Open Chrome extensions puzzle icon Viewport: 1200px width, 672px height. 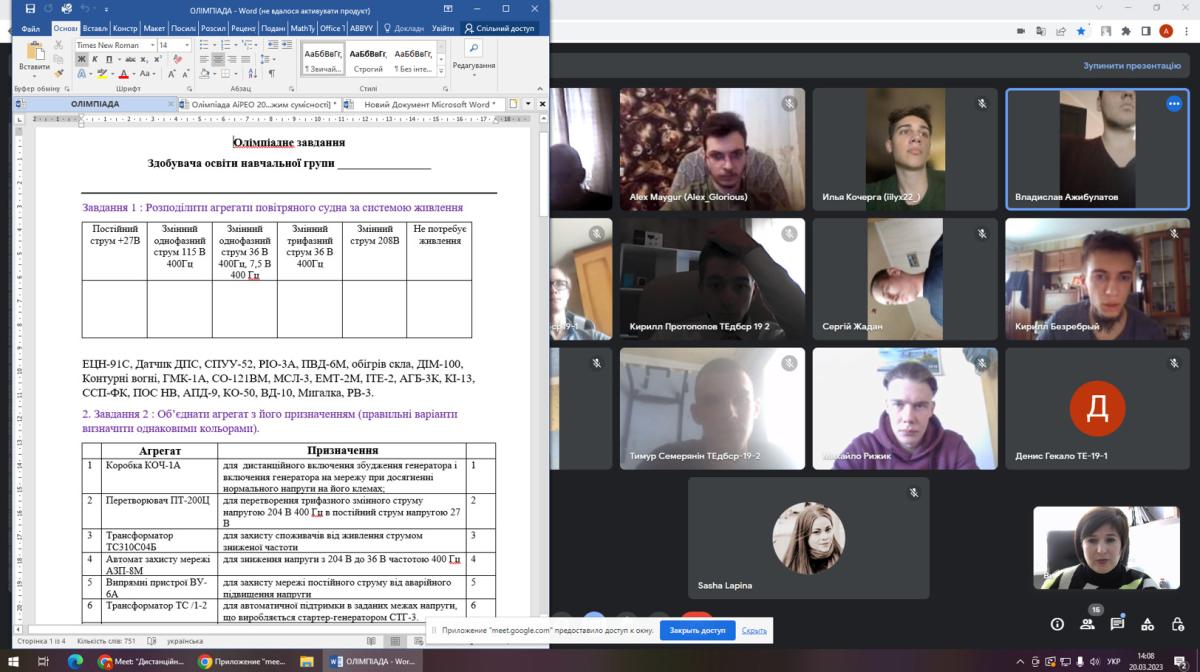(1126, 31)
